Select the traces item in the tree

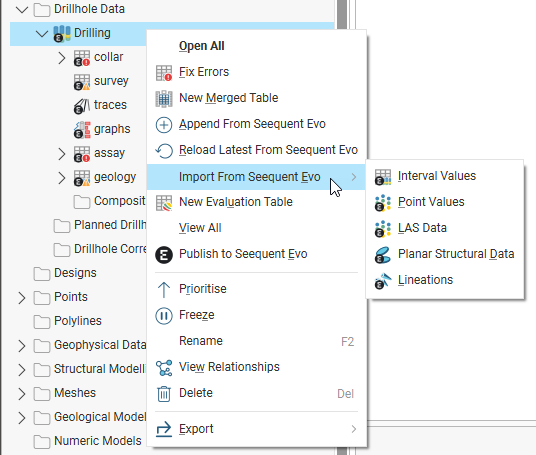click(x=110, y=105)
